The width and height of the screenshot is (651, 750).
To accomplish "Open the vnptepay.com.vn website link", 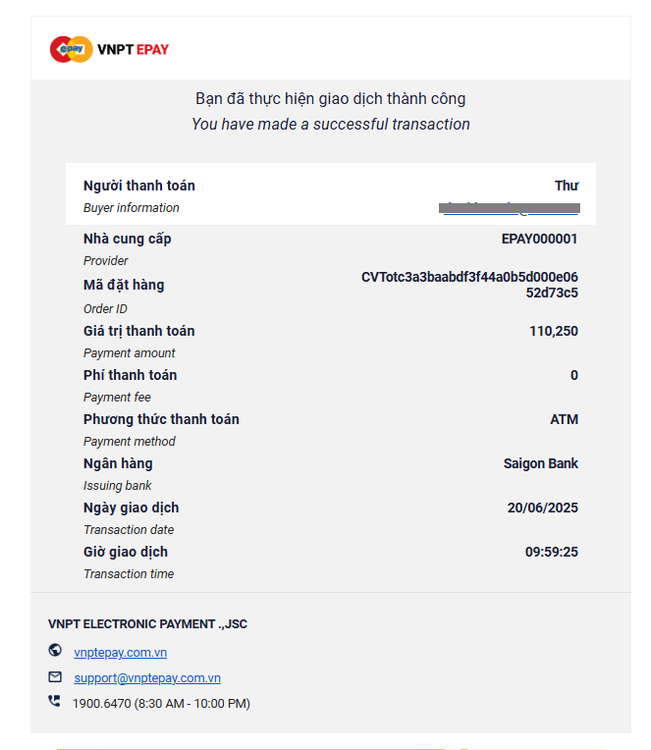I will 120,652.
